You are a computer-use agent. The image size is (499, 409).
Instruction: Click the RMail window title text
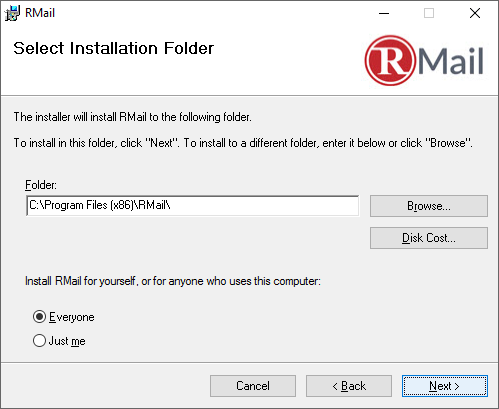pyautogui.click(x=40, y=13)
